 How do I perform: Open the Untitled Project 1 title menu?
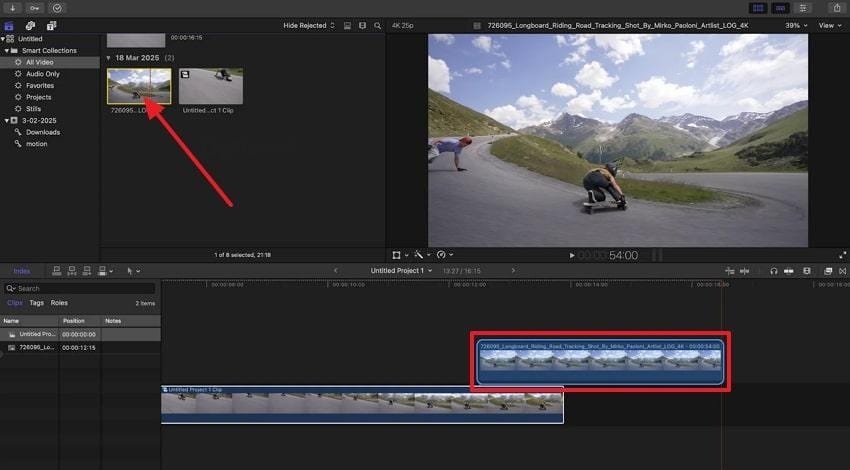401,271
